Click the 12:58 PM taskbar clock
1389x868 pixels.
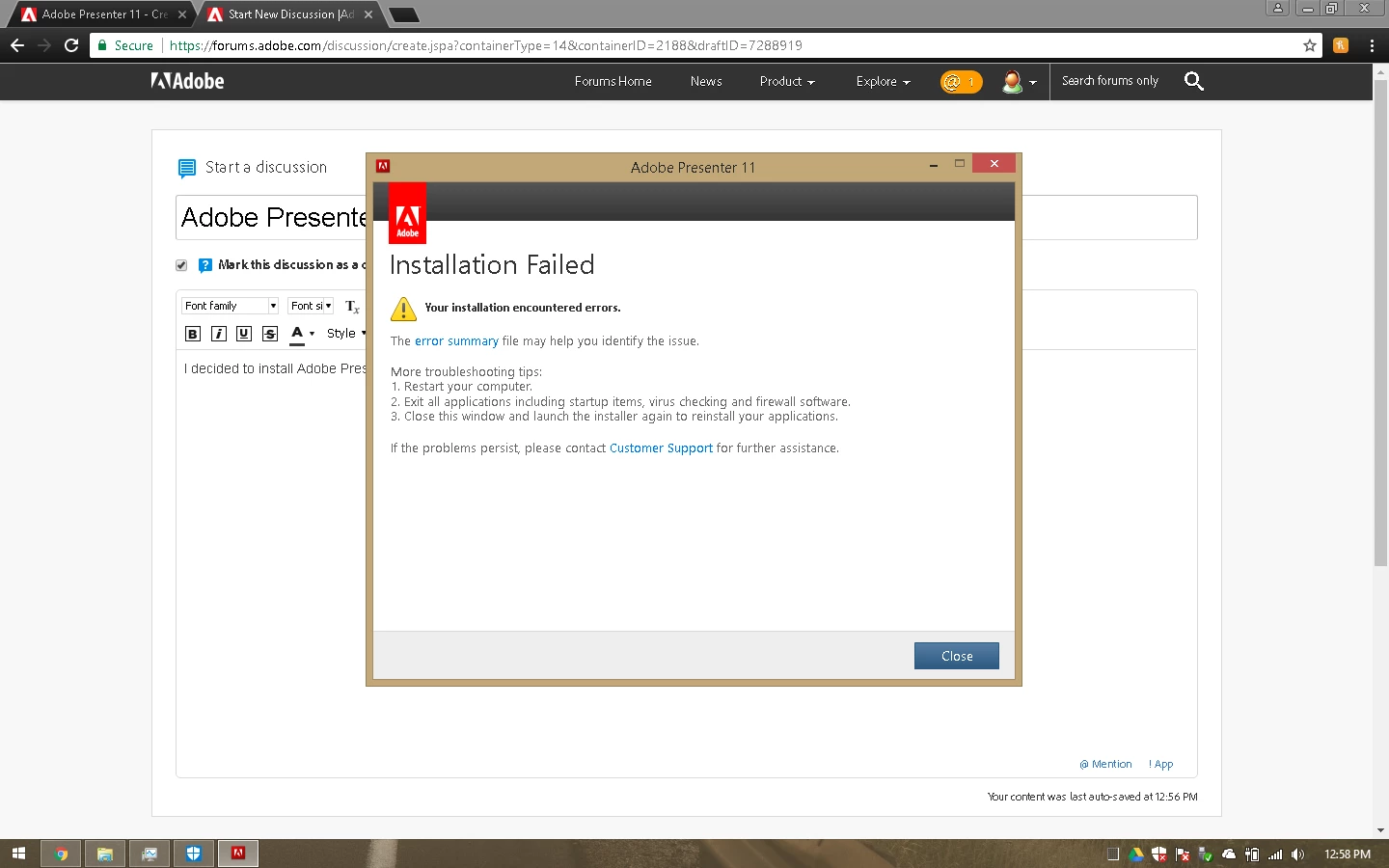click(1348, 854)
